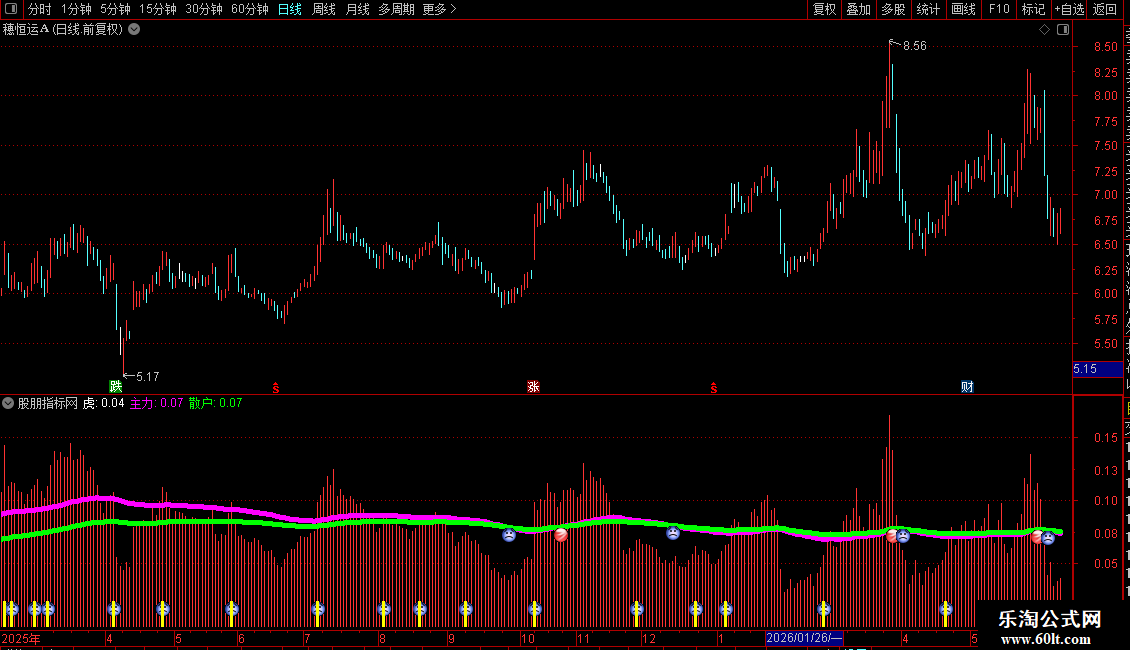Click the sad face icon after December
The image size is (1130, 650).
coord(672,533)
